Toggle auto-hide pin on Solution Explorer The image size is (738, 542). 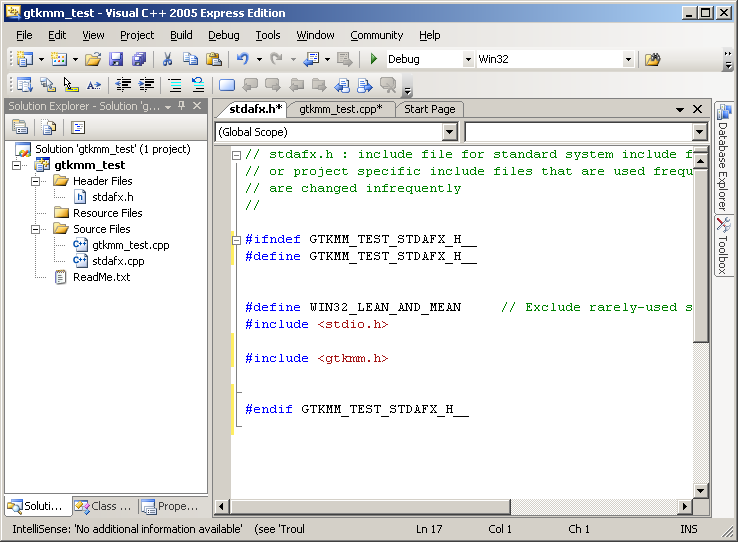point(181,106)
